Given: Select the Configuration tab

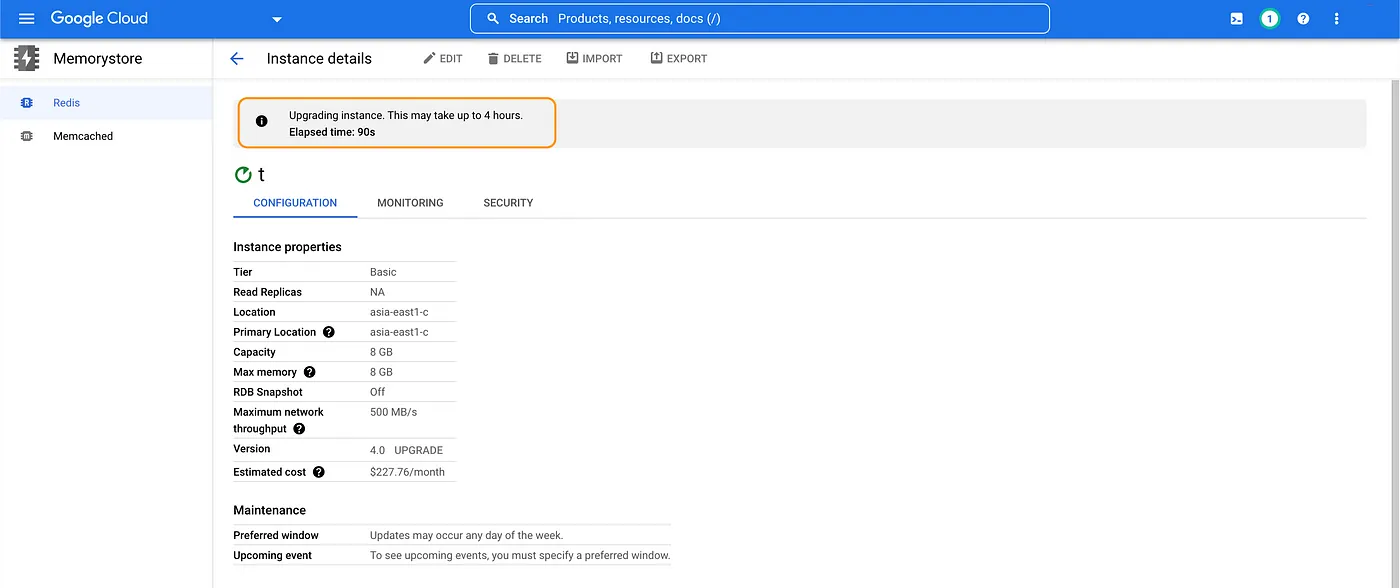Looking at the screenshot, I should tap(295, 203).
